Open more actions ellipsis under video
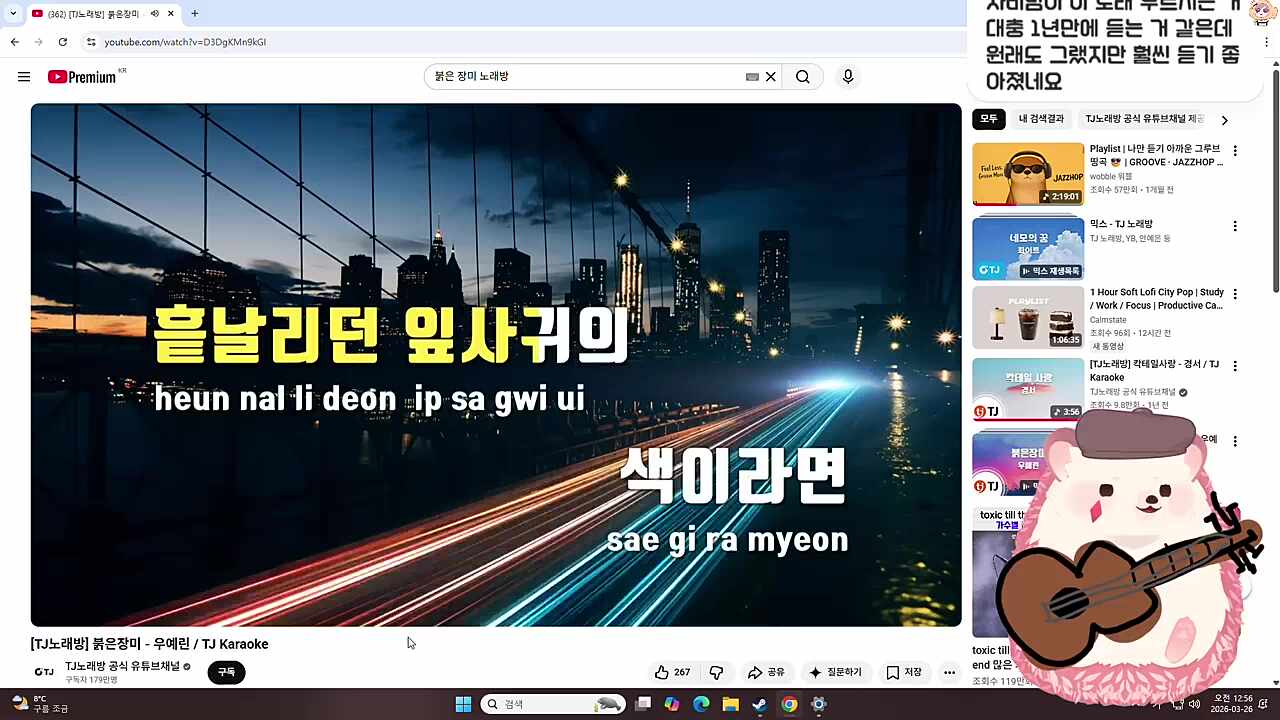The width and height of the screenshot is (1280, 720). [x=950, y=673]
